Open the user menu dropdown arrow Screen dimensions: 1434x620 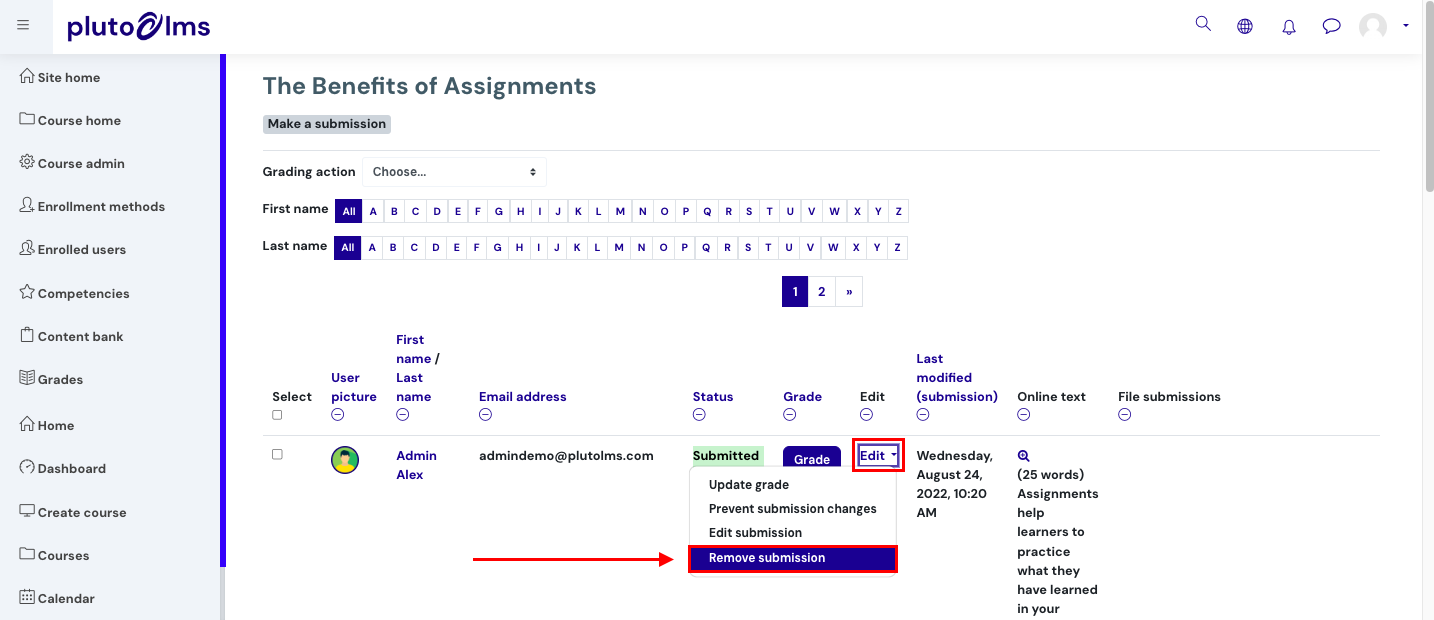[1406, 26]
